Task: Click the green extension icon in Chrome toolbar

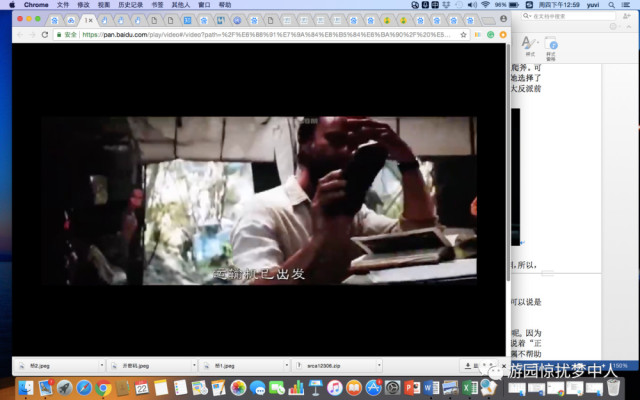Action: coord(491,35)
